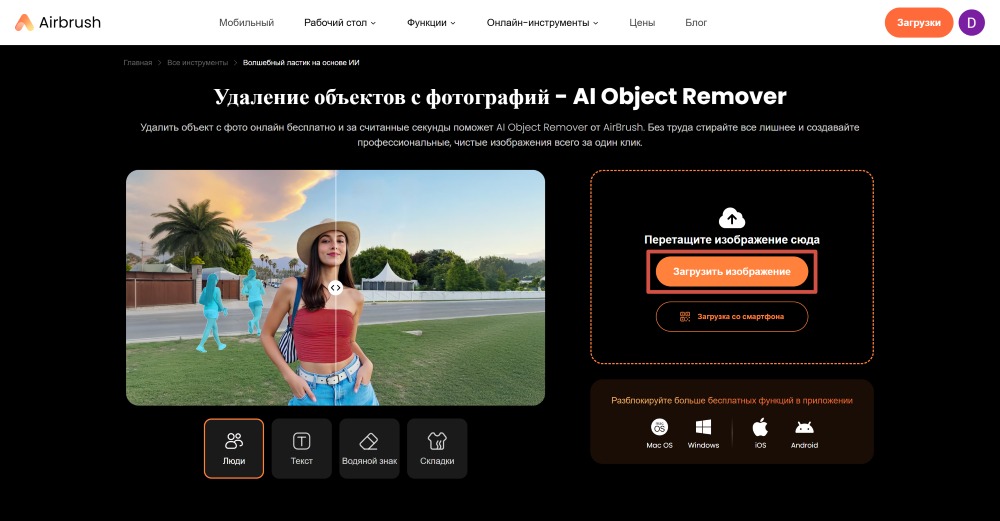1000x521 pixels.
Task: Go to Главная breadcrumb
Action: point(138,62)
